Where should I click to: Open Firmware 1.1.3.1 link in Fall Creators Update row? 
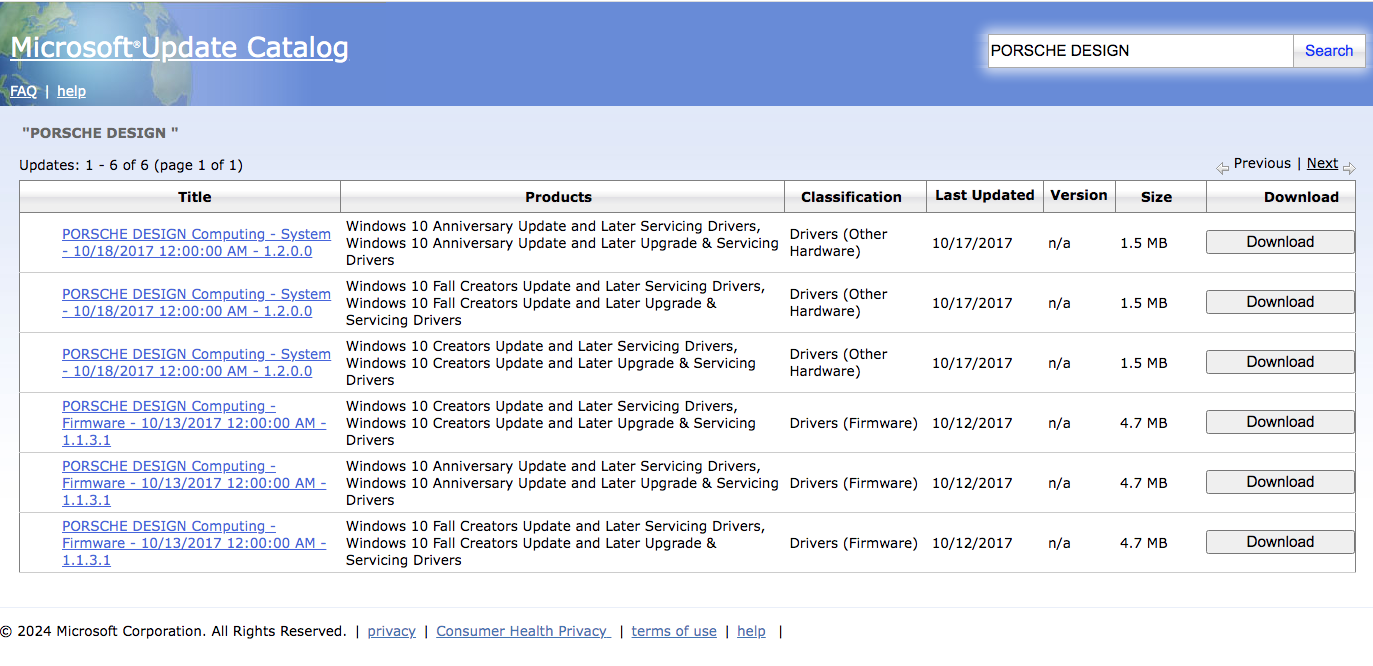194,543
